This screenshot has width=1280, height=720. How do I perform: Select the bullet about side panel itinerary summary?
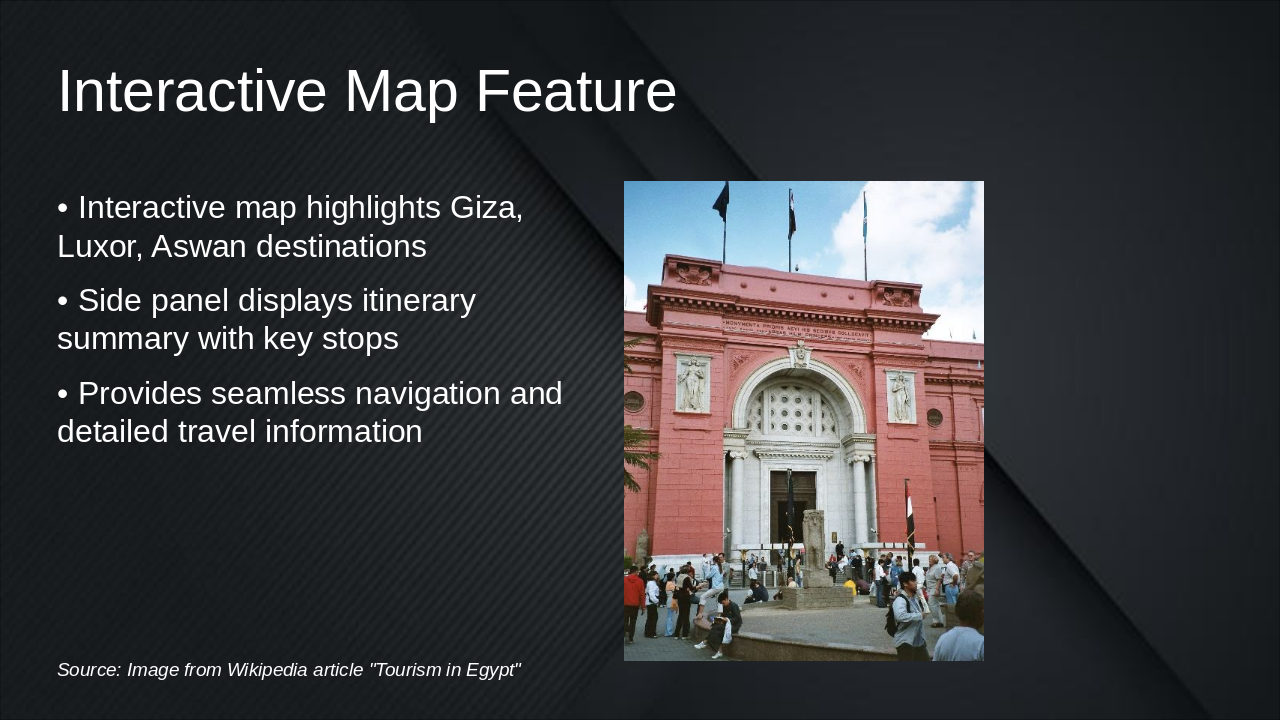pos(266,319)
